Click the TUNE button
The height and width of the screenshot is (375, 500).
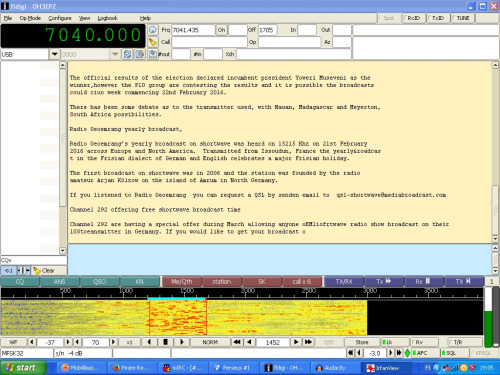coord(463,18)
